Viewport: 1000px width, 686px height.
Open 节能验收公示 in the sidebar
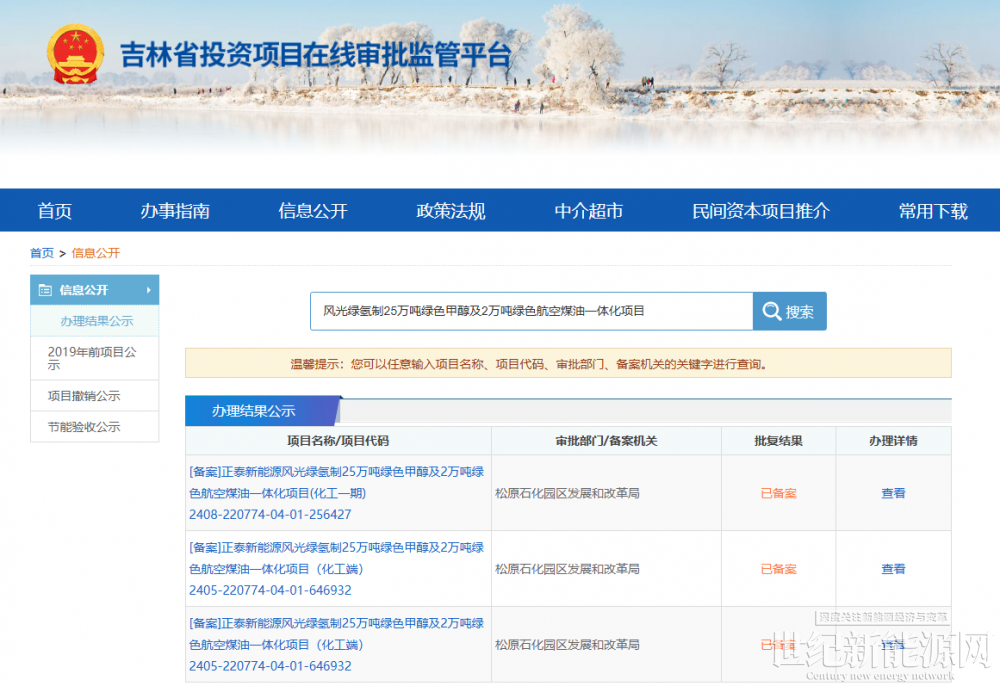tap(84, 427)
